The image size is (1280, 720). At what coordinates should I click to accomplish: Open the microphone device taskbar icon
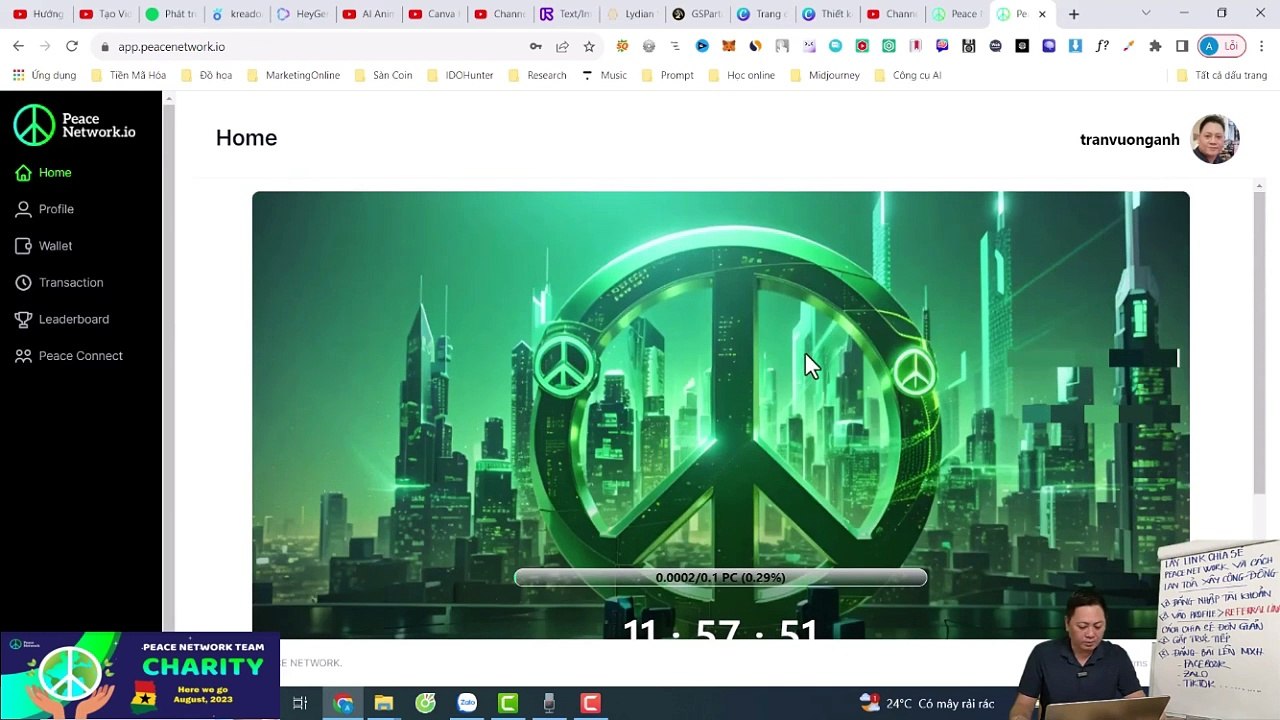[x=549, y=703]
